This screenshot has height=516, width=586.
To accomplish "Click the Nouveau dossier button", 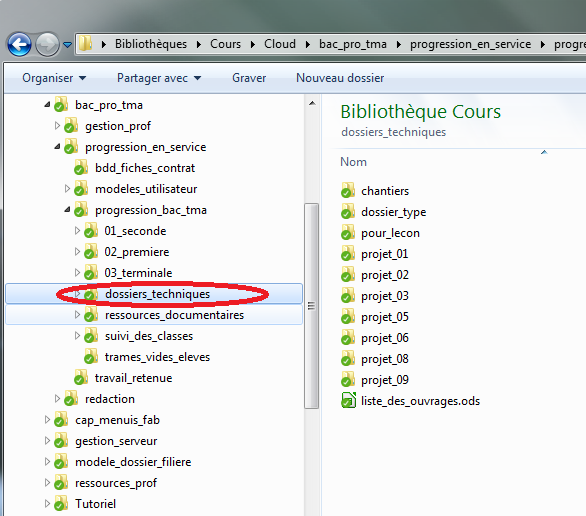I will coord(340,78).
